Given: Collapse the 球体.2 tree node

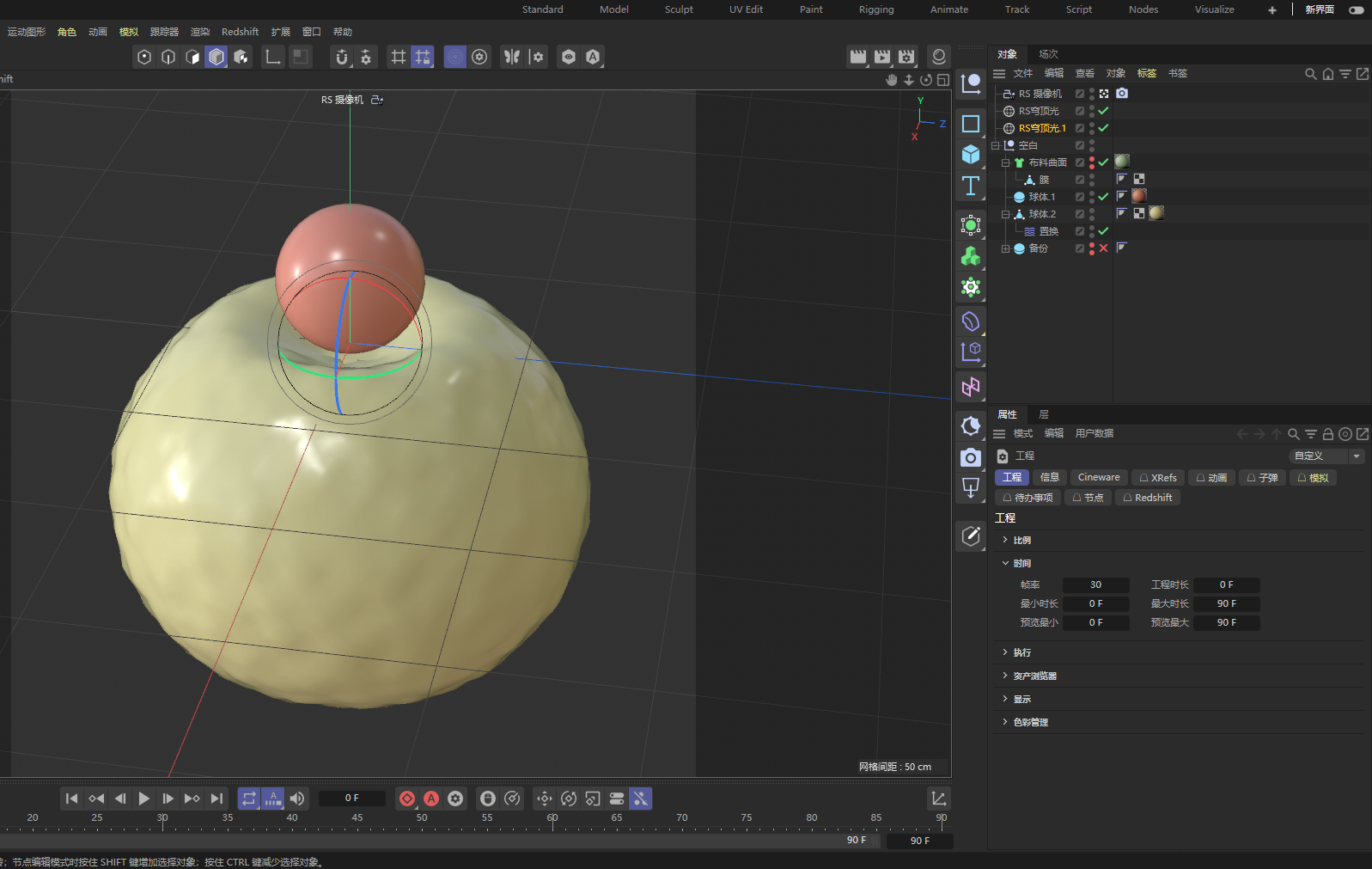Looking at the screenshot, I should pos(1005,214).
